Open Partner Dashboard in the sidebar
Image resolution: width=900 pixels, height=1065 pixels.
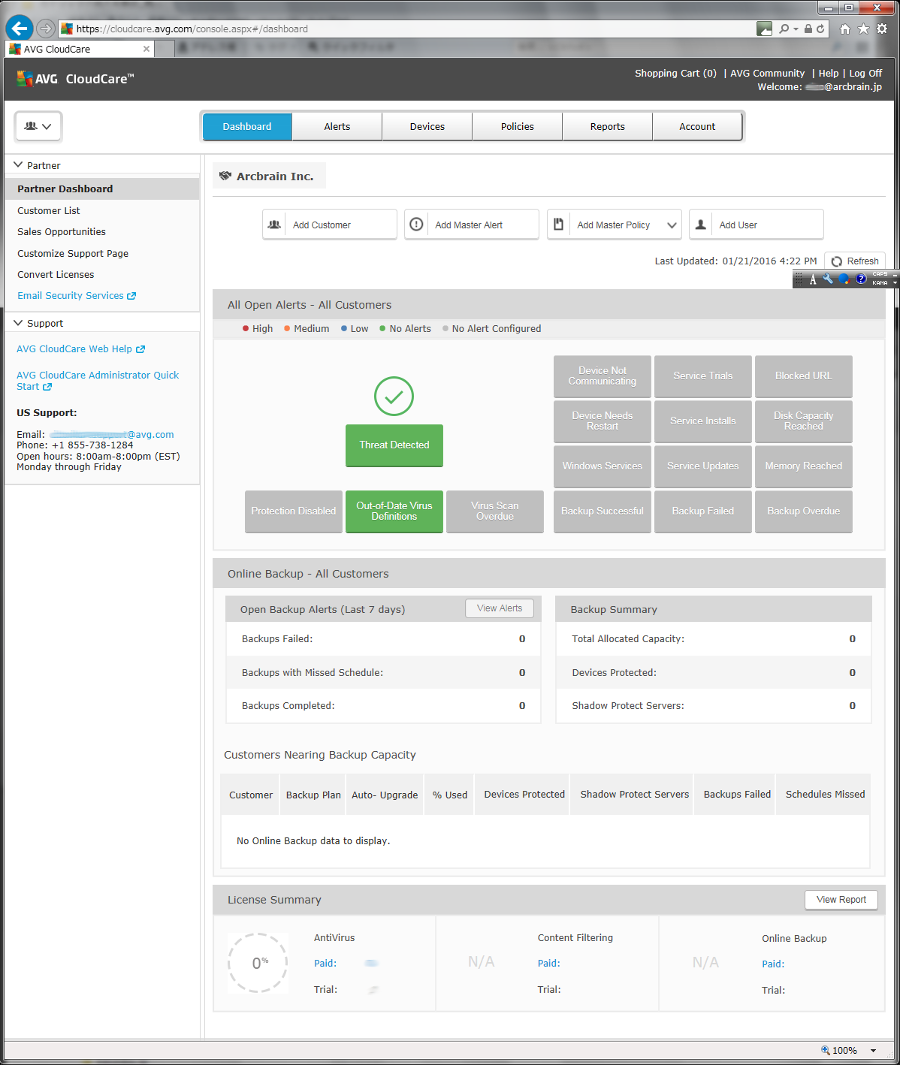coord(102,189)
